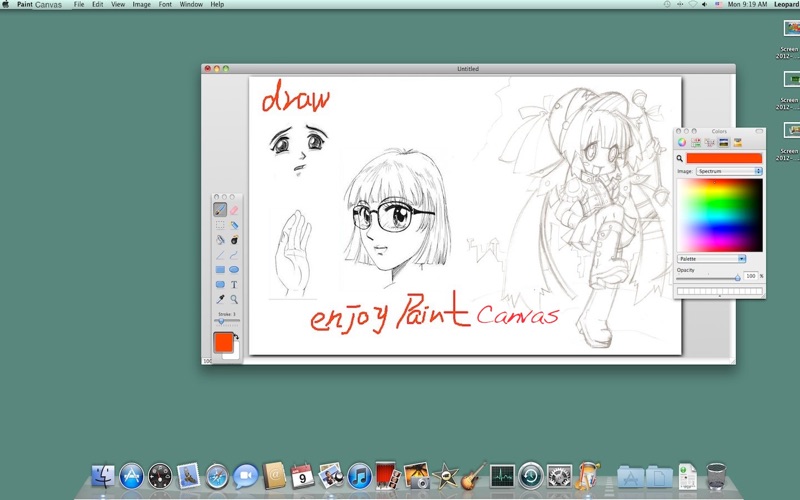Open the Image Spectrum dropdown
800x500 pixels.
[729, 171]
